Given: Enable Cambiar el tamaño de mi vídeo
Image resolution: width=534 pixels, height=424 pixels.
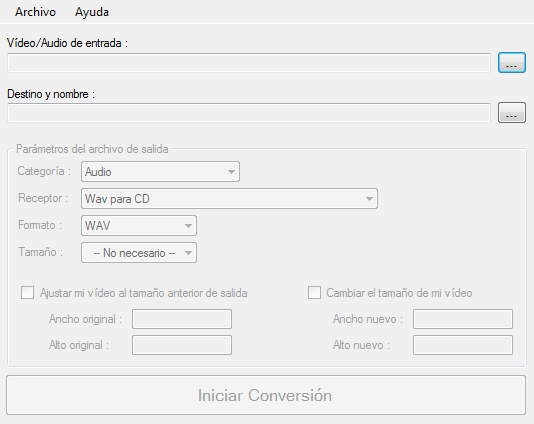Looking at the screenshot, I should coord(314,293).
